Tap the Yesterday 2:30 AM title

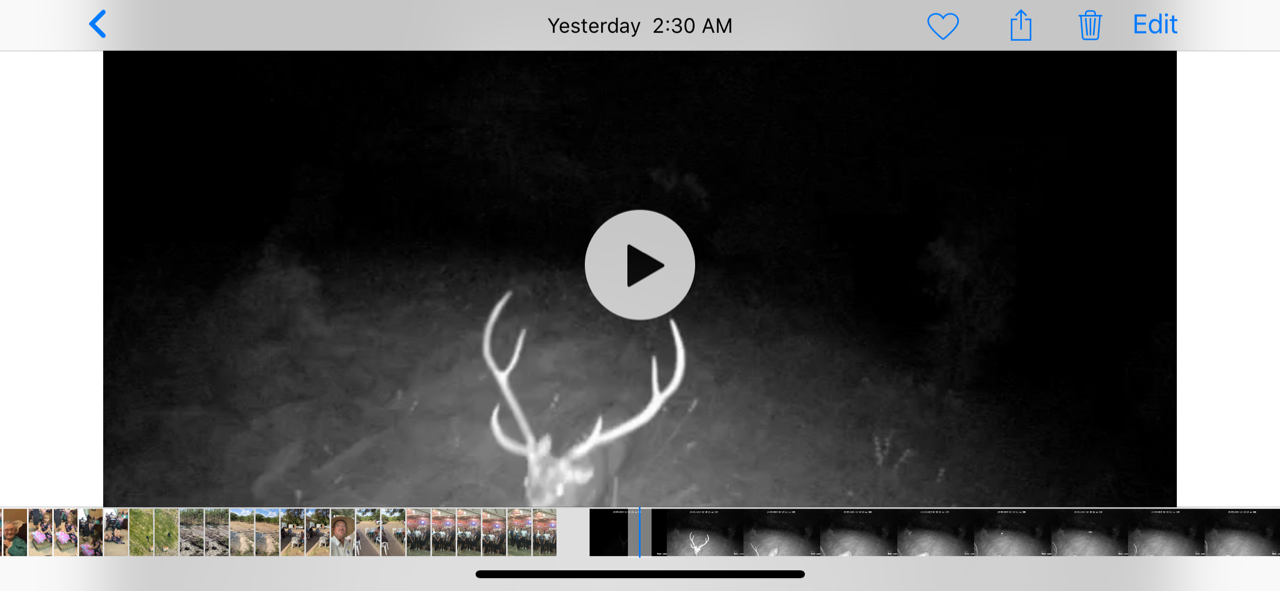tap(640, 26)
